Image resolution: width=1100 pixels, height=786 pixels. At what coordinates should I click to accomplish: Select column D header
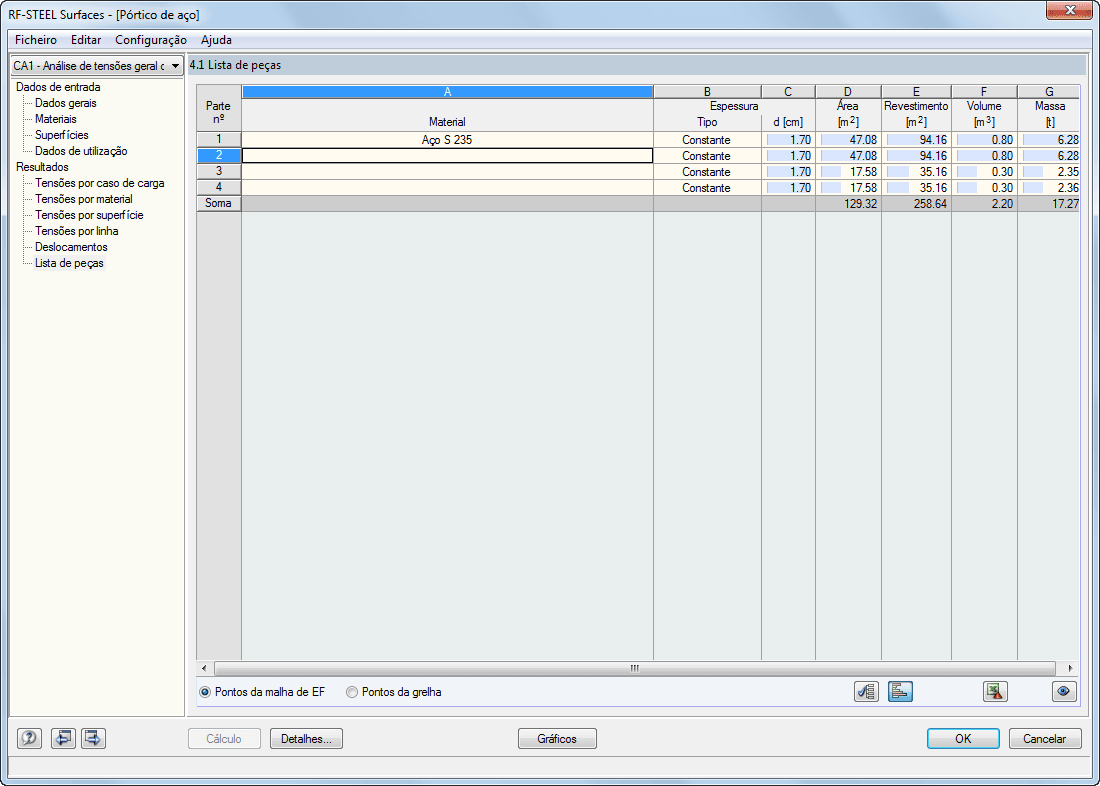848,92
